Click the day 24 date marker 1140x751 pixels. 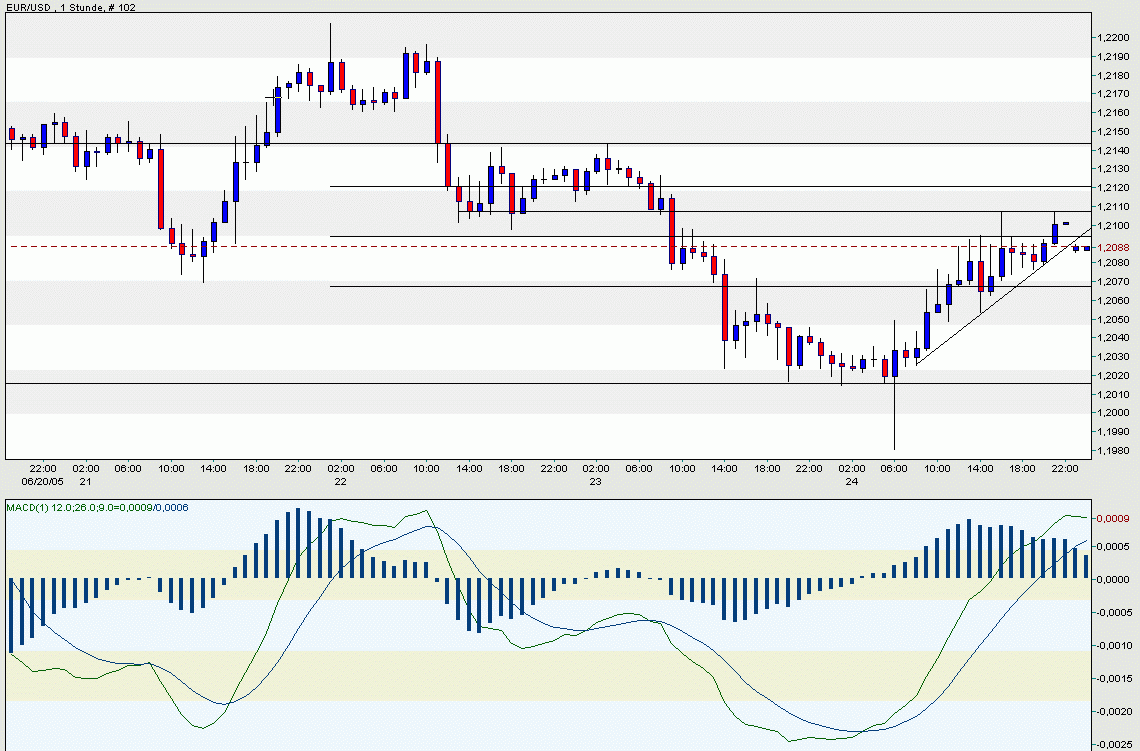click(x=851, y=481)
